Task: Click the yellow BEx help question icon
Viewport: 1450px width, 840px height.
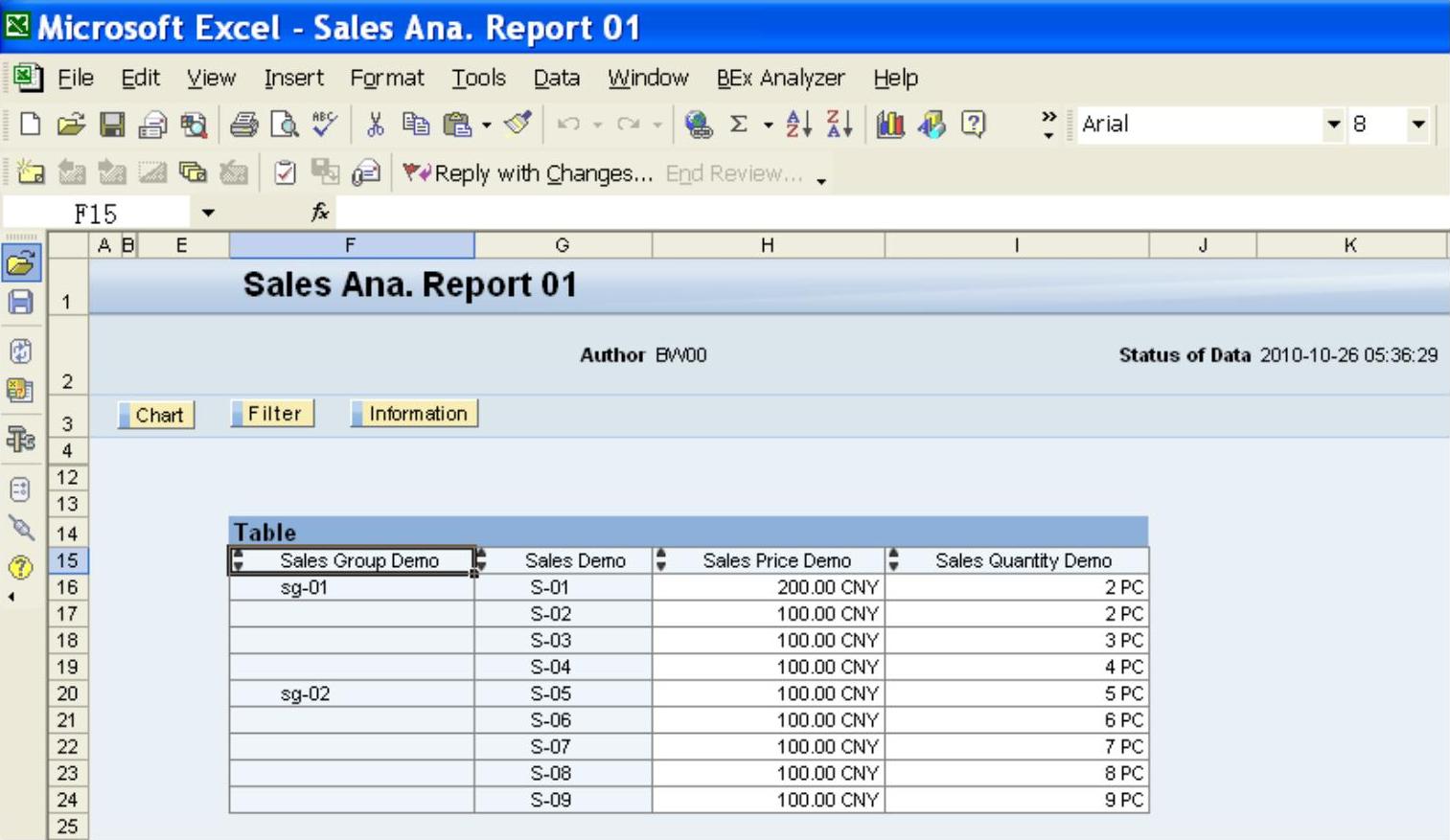Action: pyautogui.click(x=21, y=567)
